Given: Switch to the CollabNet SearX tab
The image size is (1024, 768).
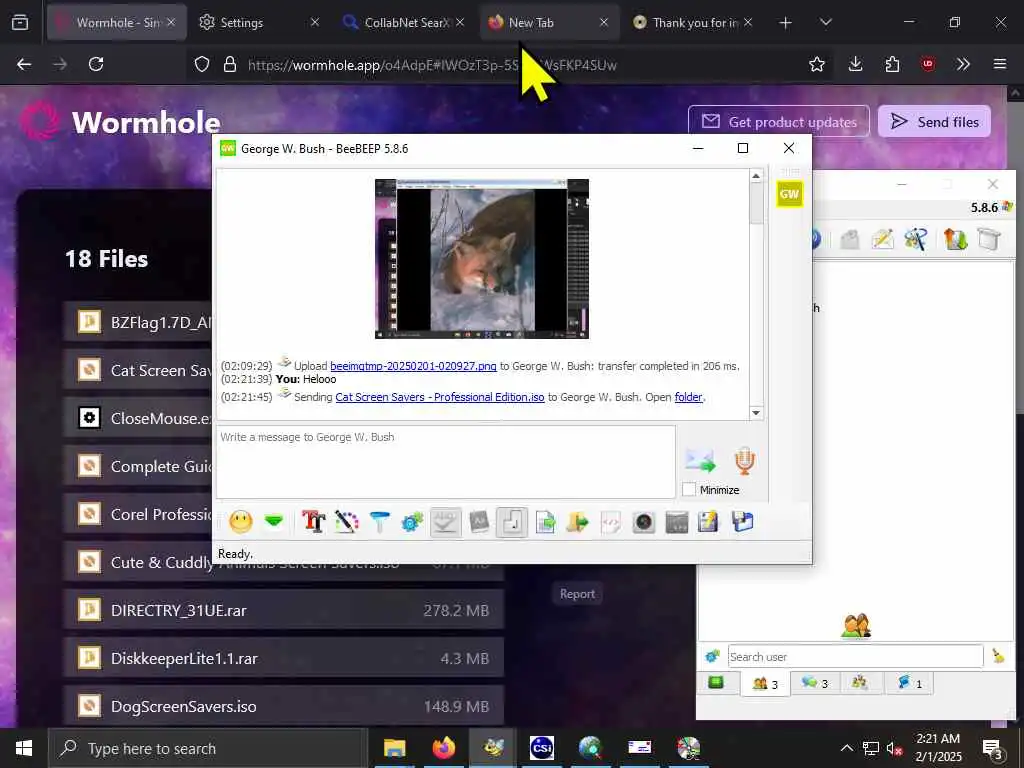Looking at the screenshot, I should (404, 22).
